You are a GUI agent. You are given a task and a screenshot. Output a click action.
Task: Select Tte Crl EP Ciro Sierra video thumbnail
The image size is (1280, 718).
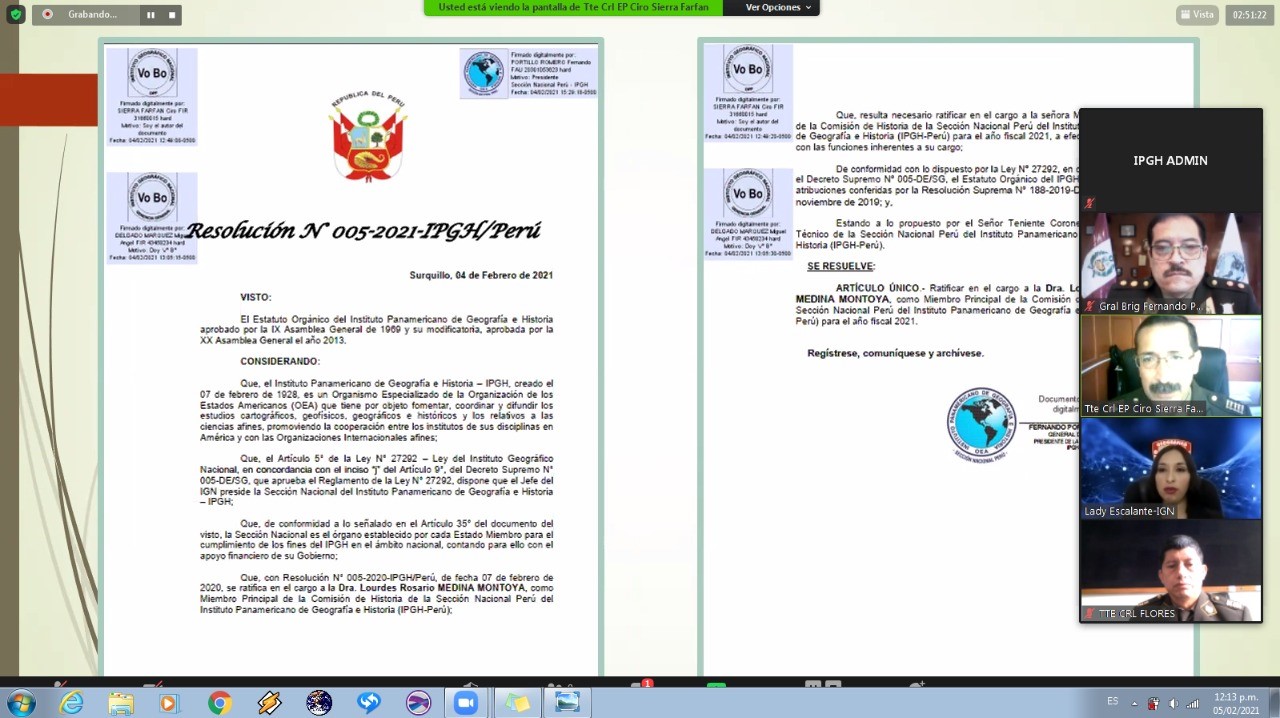(x=1170, y=366)
